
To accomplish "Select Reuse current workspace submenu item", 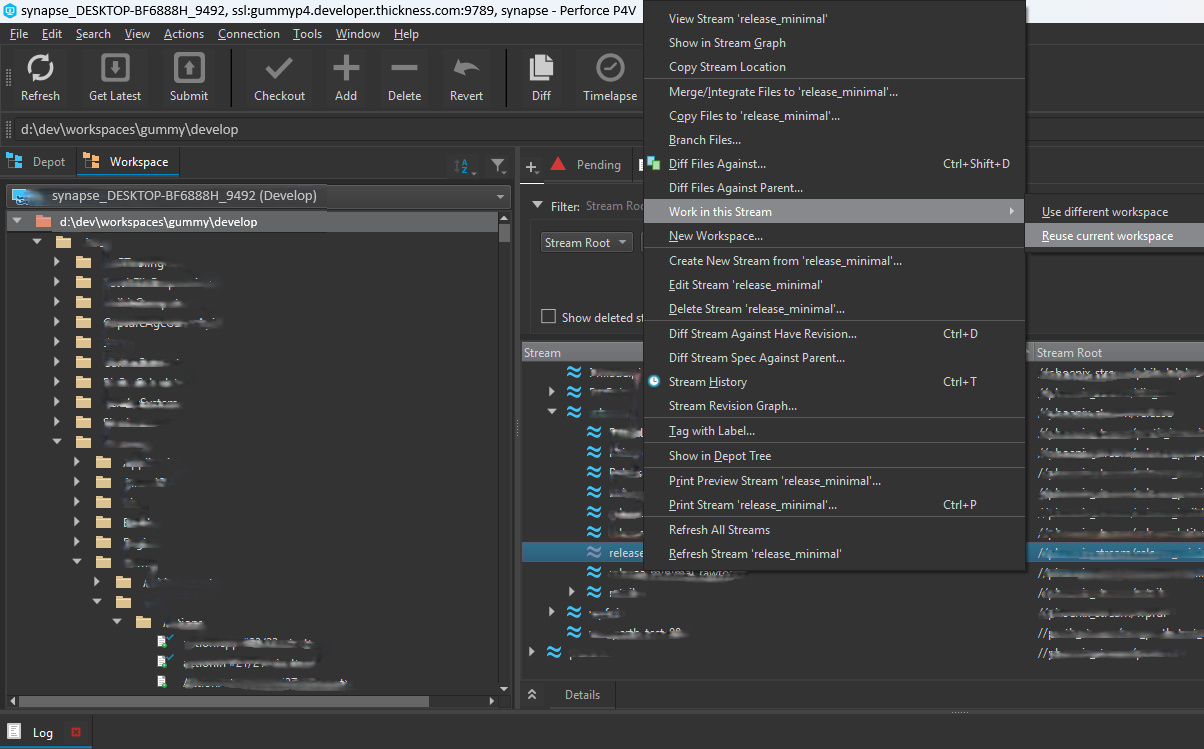I will click(x=1107, y=236).
